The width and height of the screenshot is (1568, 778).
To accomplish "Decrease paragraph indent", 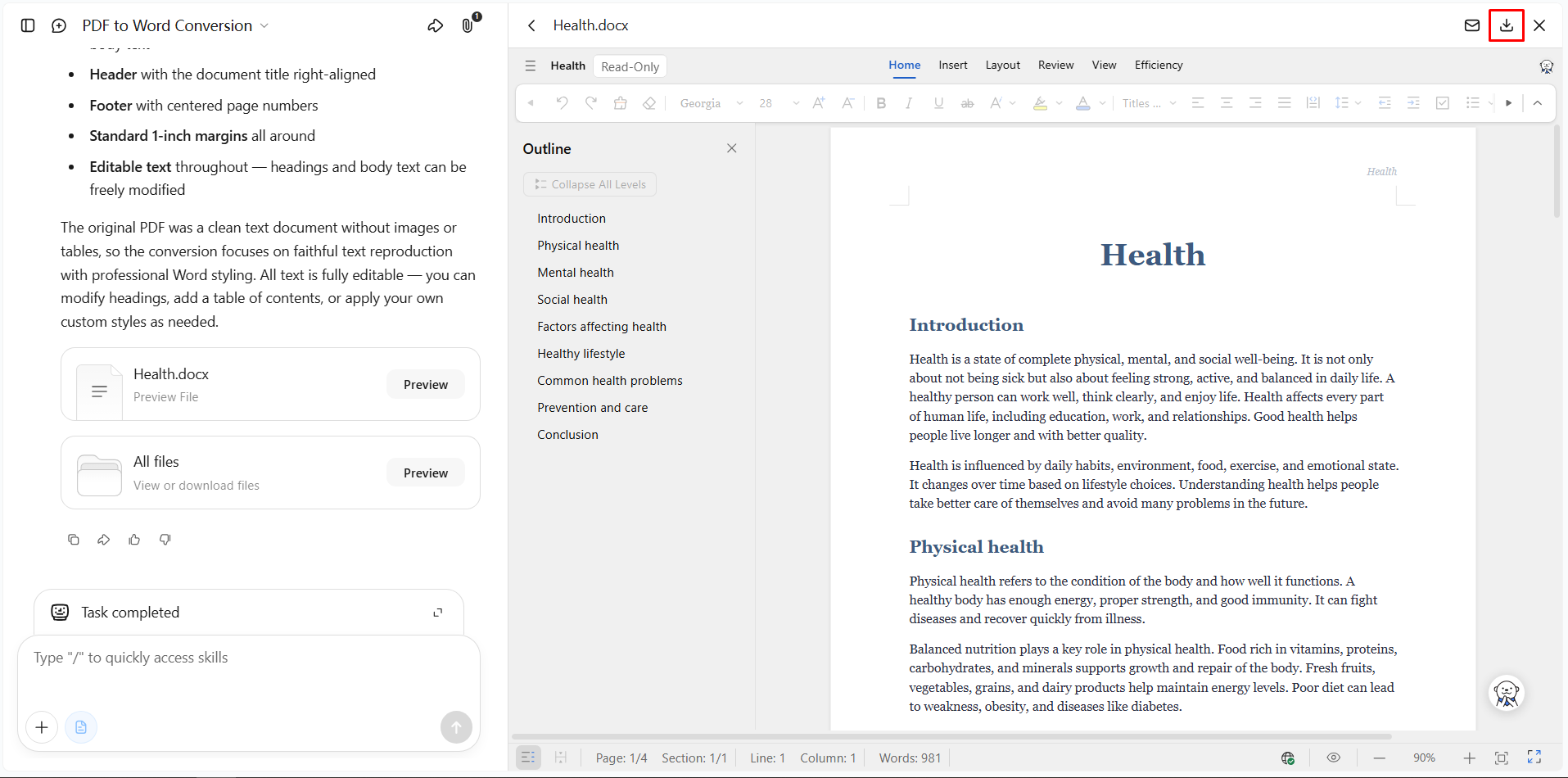I will 1385,103.
